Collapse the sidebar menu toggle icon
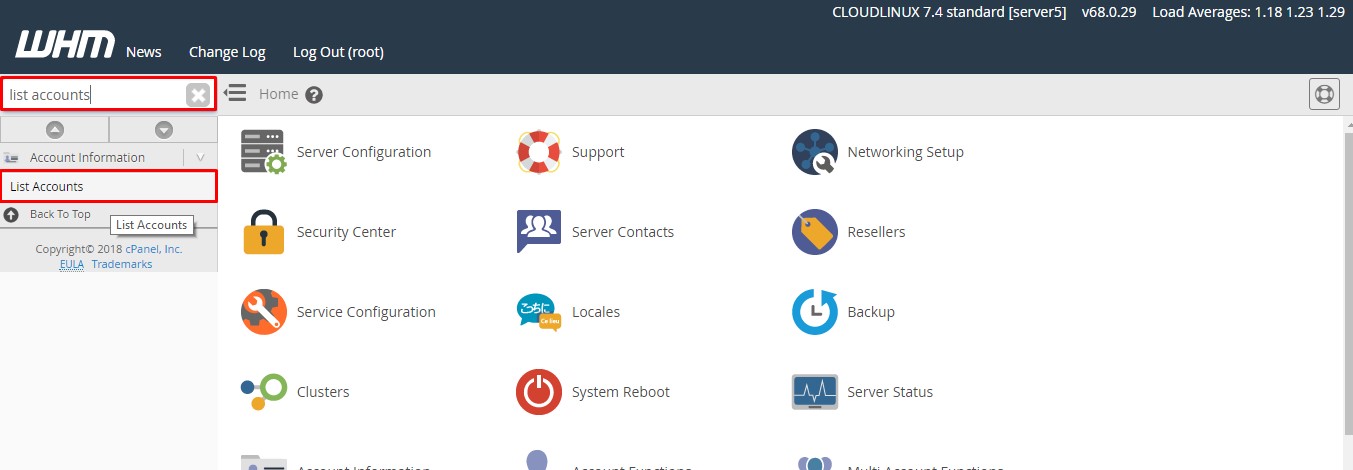Viewport: 1353px width, 470px height. (x=235, y=93)
